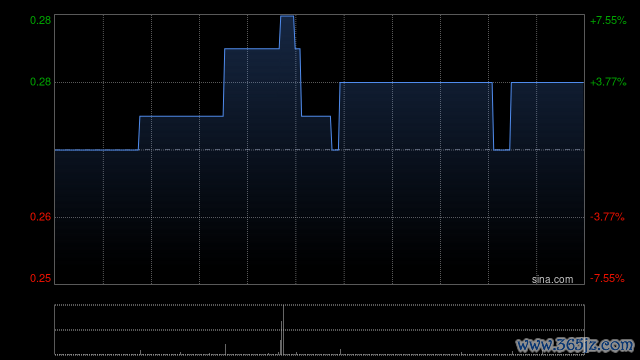Image resolution: width=640 pixels, height=360 pixels.
Task: Click the 0.25 price axis label
Action: [40, 278]
